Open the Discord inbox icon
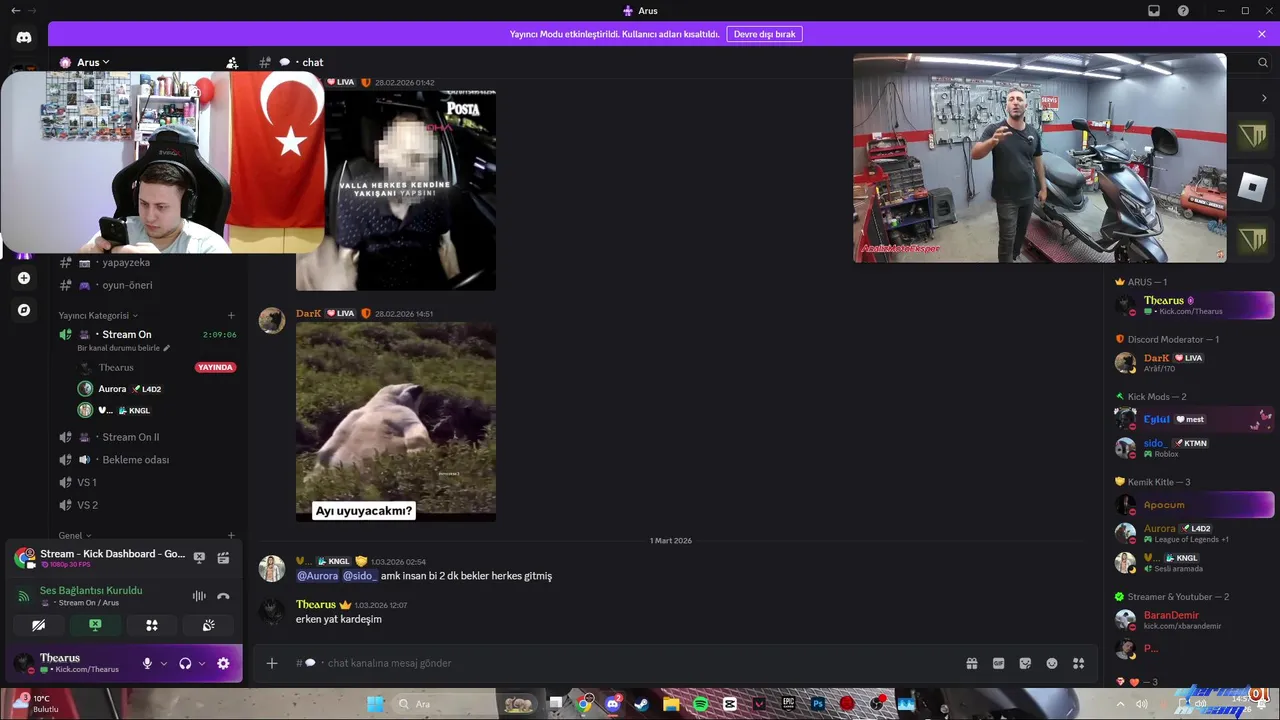 1154,11
